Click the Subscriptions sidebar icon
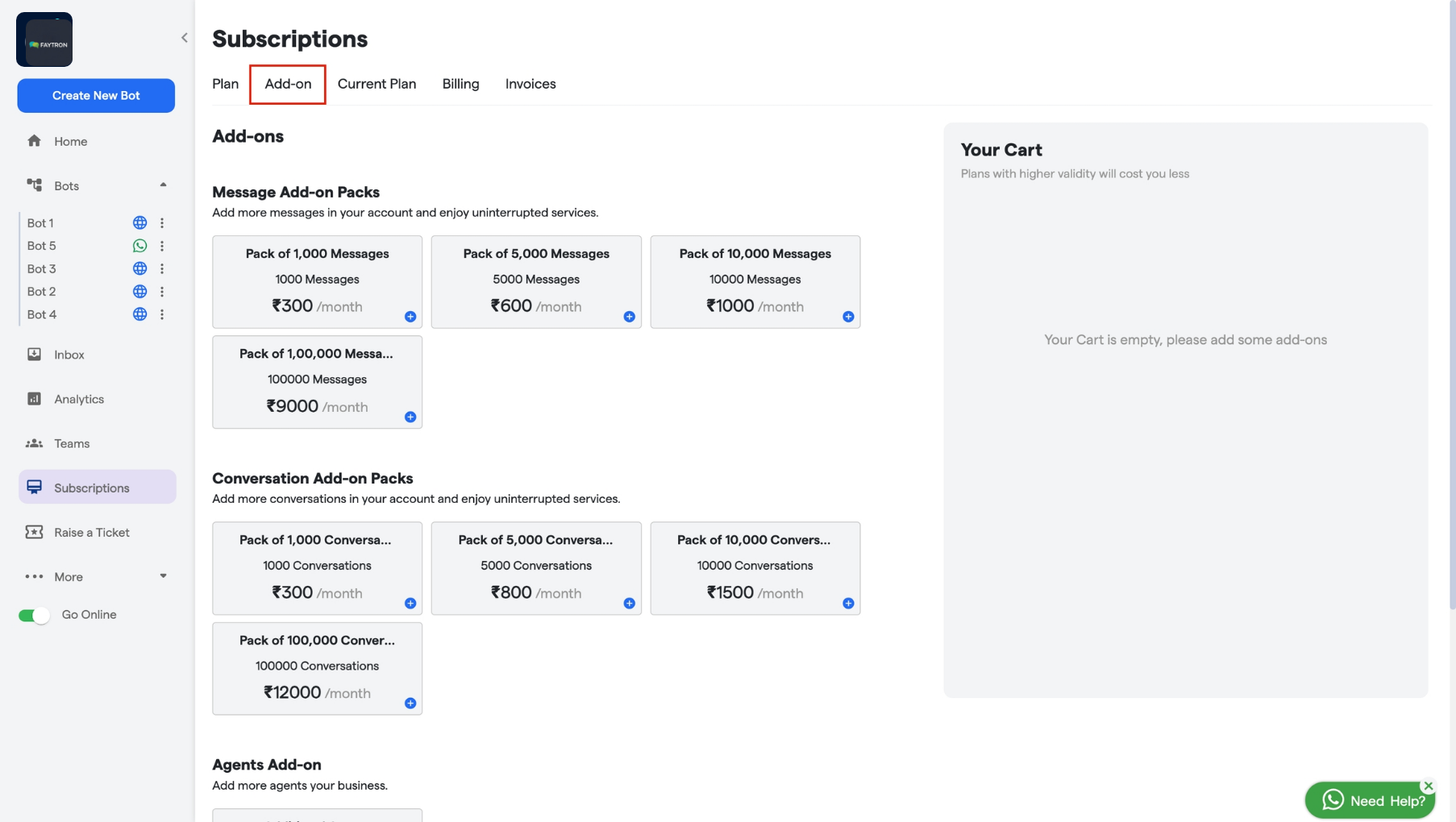This screenshot has width=1456, height=822. point(35,486)
